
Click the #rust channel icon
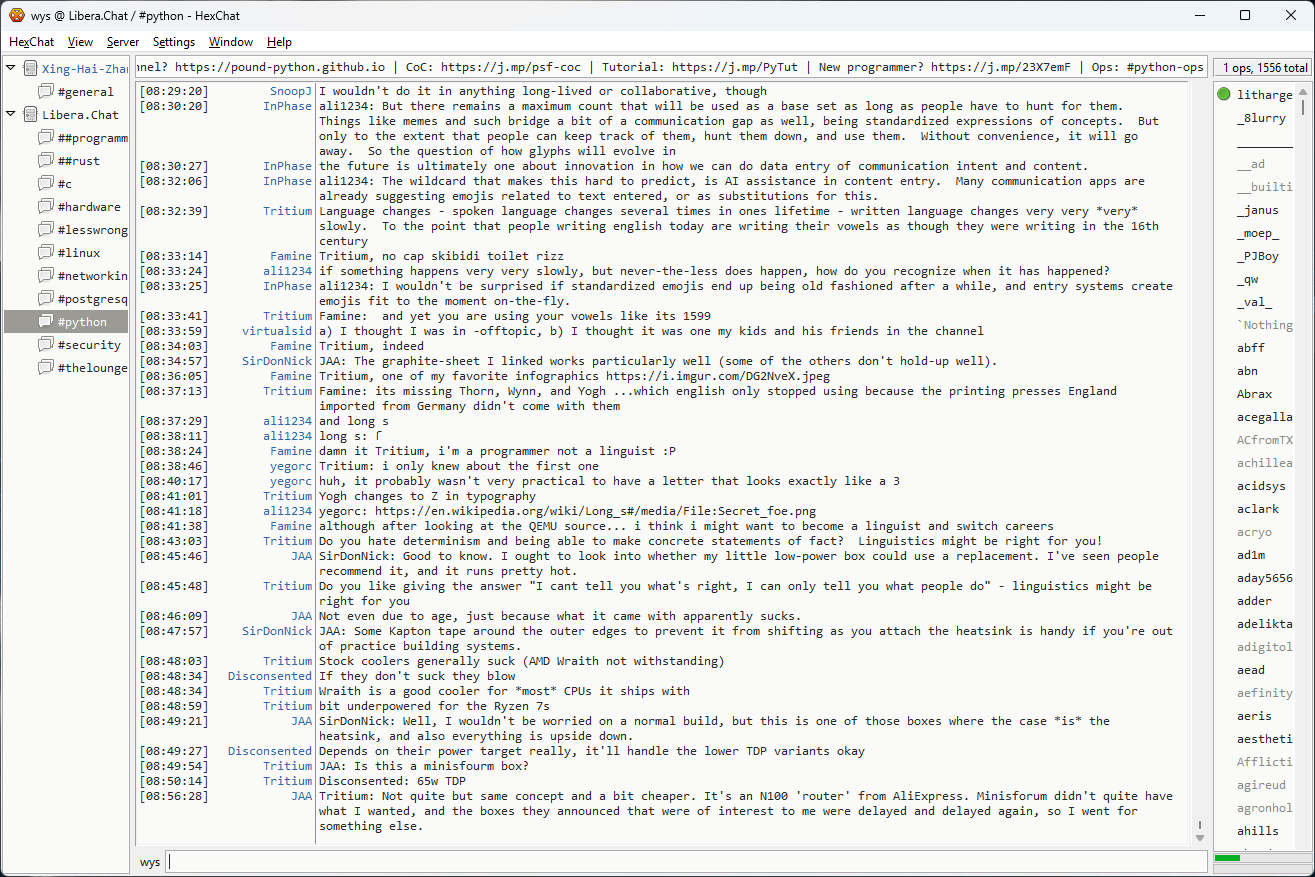coord(45,161)
